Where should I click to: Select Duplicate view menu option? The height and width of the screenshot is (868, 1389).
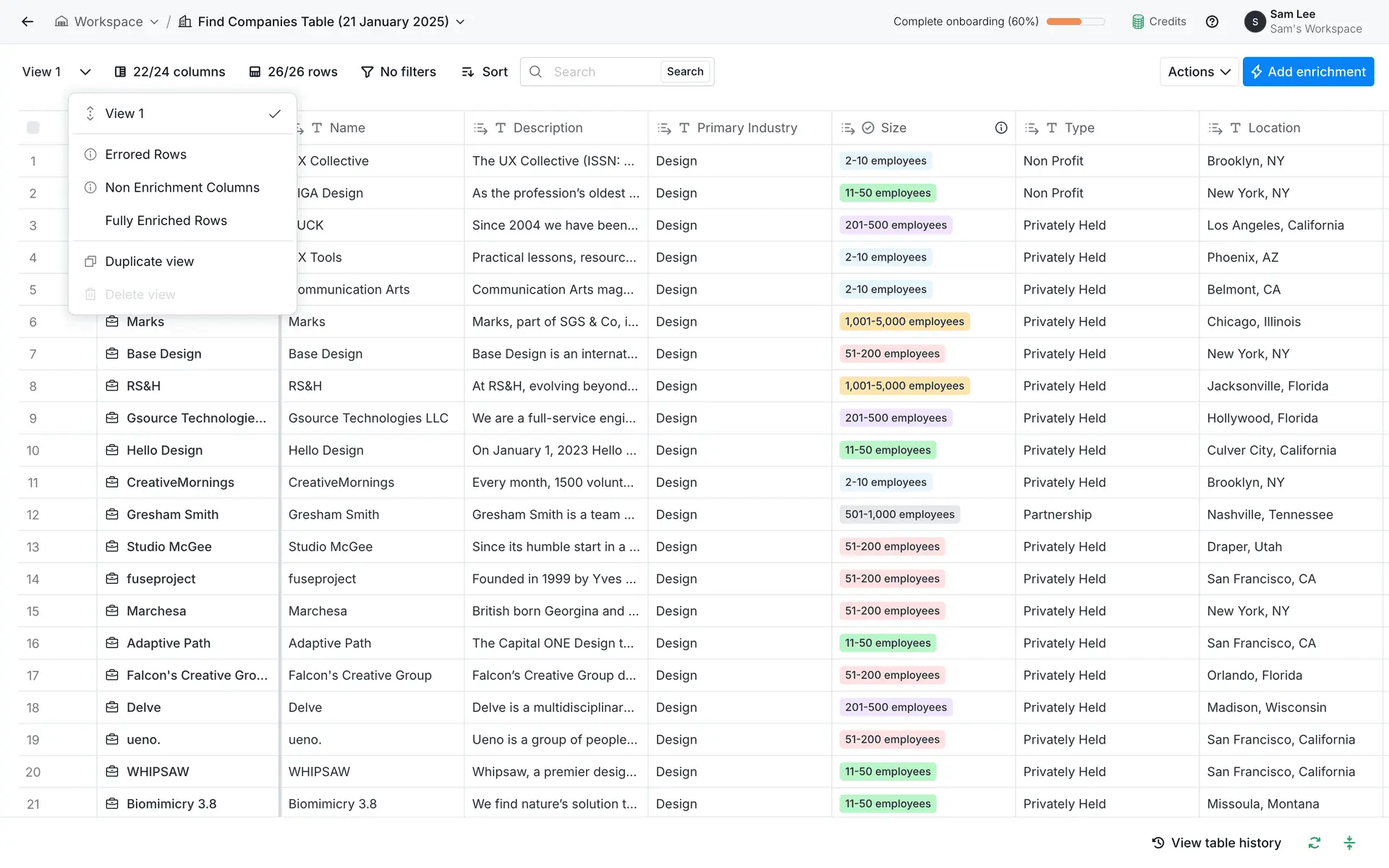149,261
